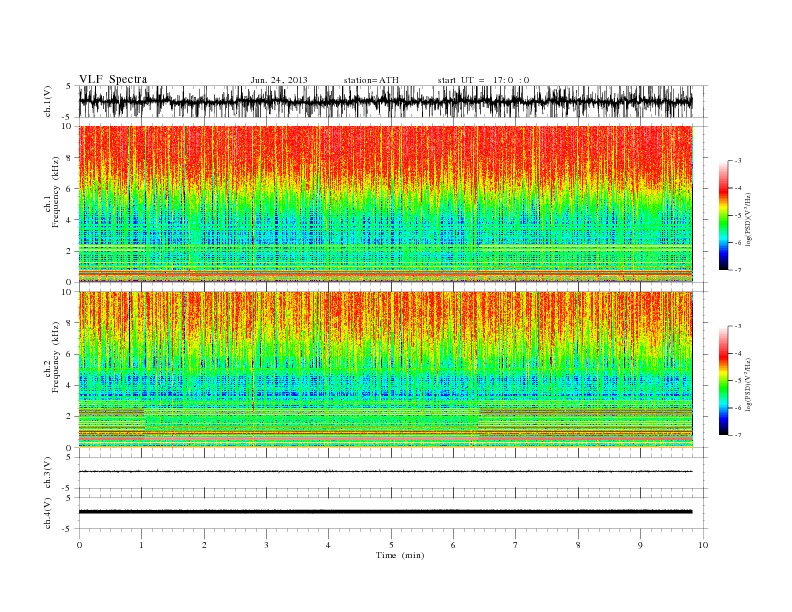The height and width of the screenshot is (612, 792).
Task: Click lower colorbar 'log(PSD)(V²/Hz)' label
Action: [x=749, y=384]
